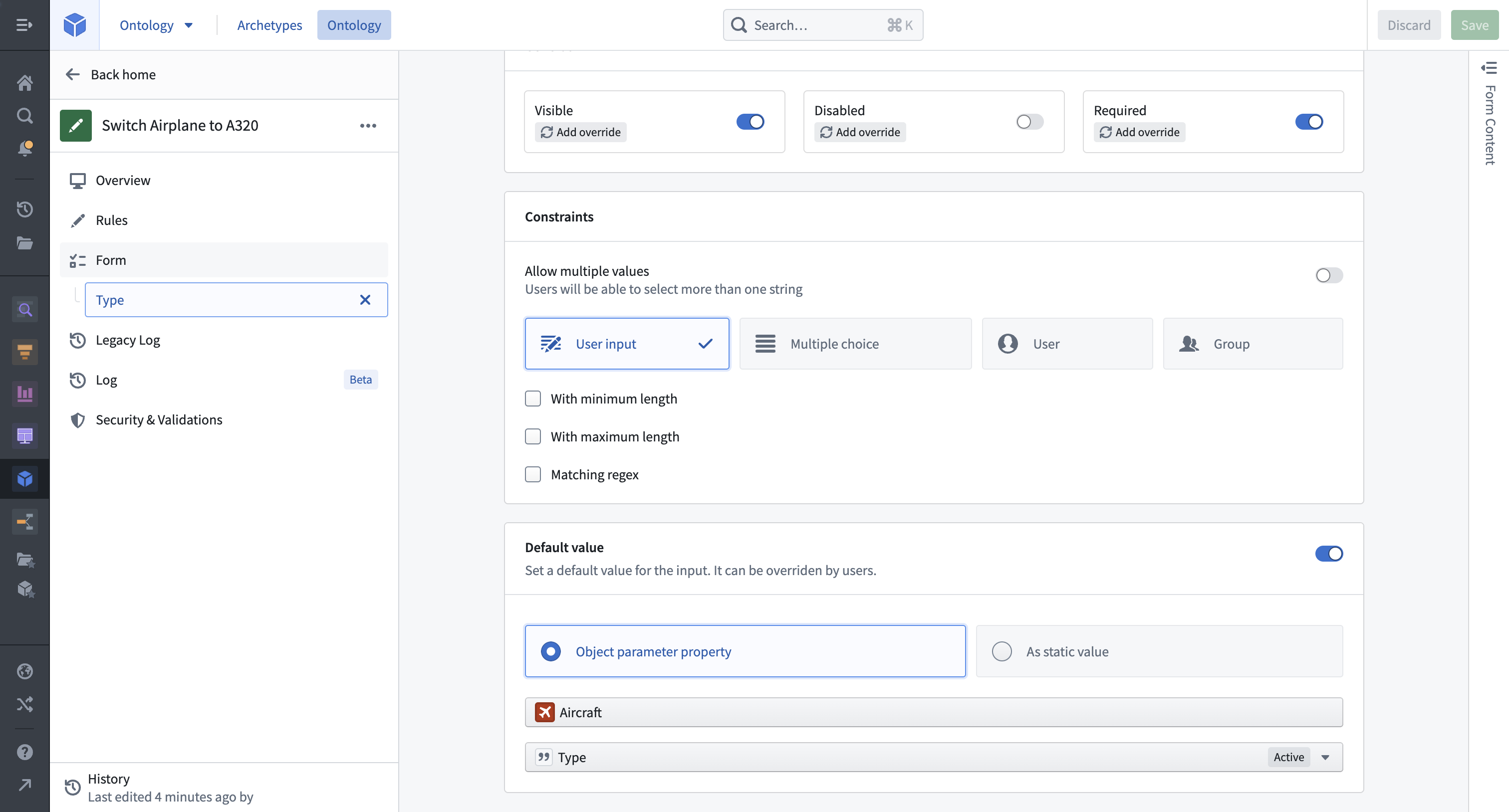This screenshot has height=812, width=1509.
Task: Turn off the Default value switch
Action: click(1328, 553)
